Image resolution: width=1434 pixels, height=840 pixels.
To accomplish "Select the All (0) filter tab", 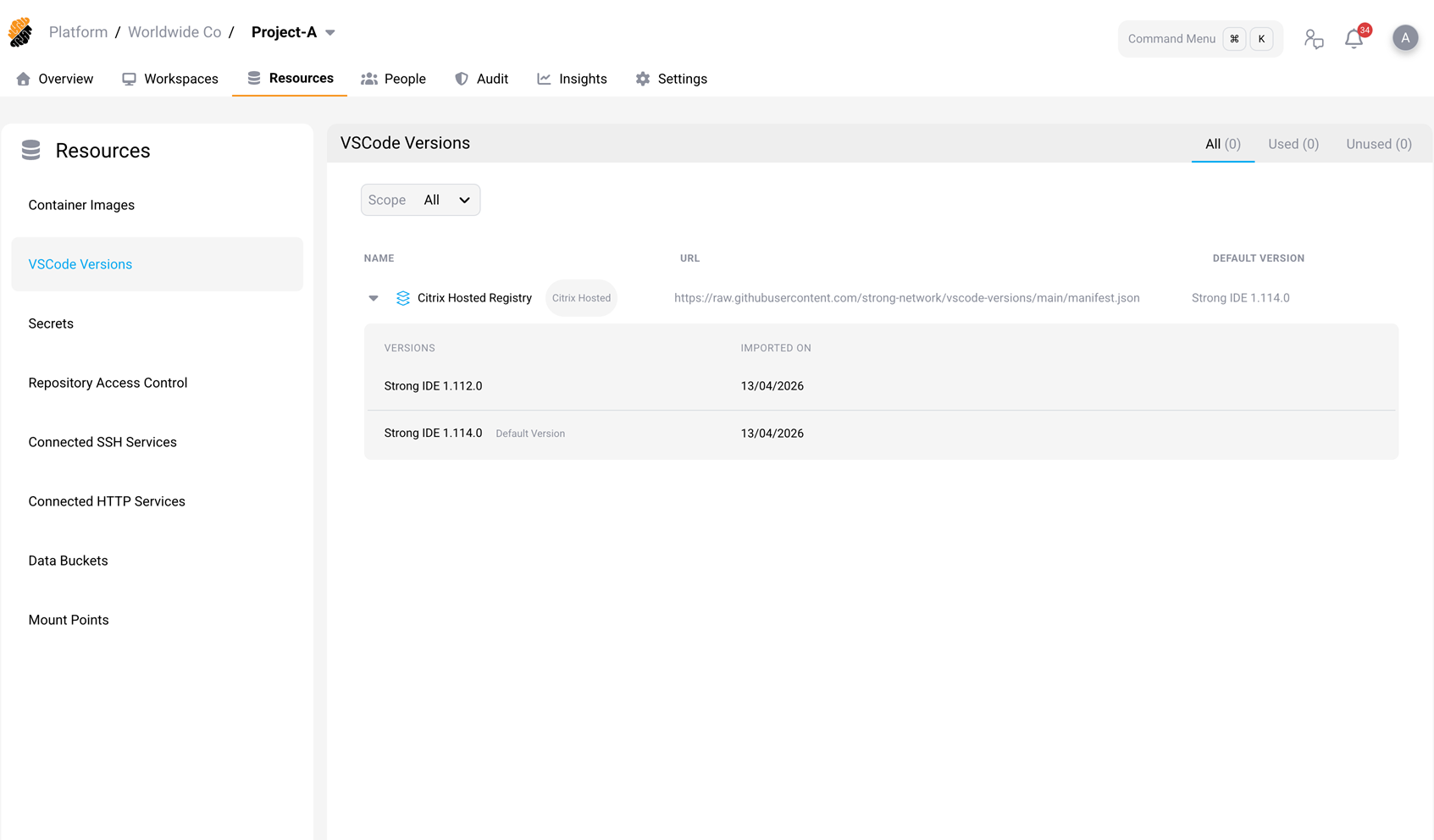I will (1223, 144).
